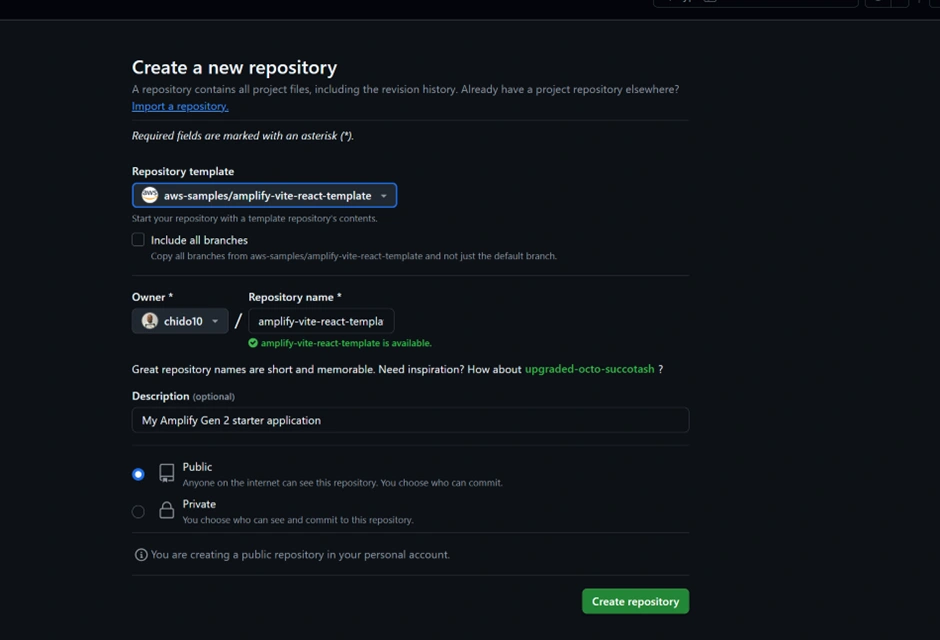
Task: Use the upgraded-octo-succotash name suggestion
Action: 589,369
